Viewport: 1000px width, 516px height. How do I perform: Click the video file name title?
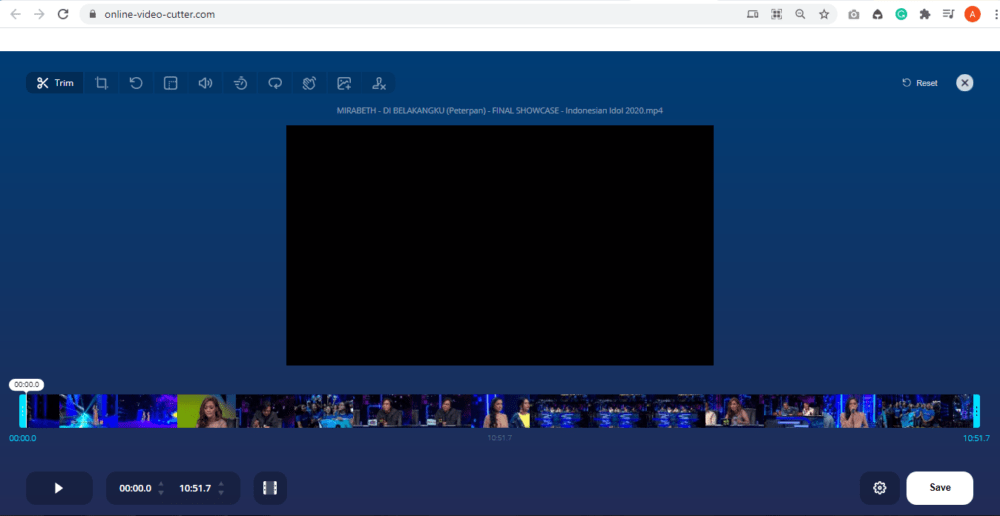click(499, 111)
